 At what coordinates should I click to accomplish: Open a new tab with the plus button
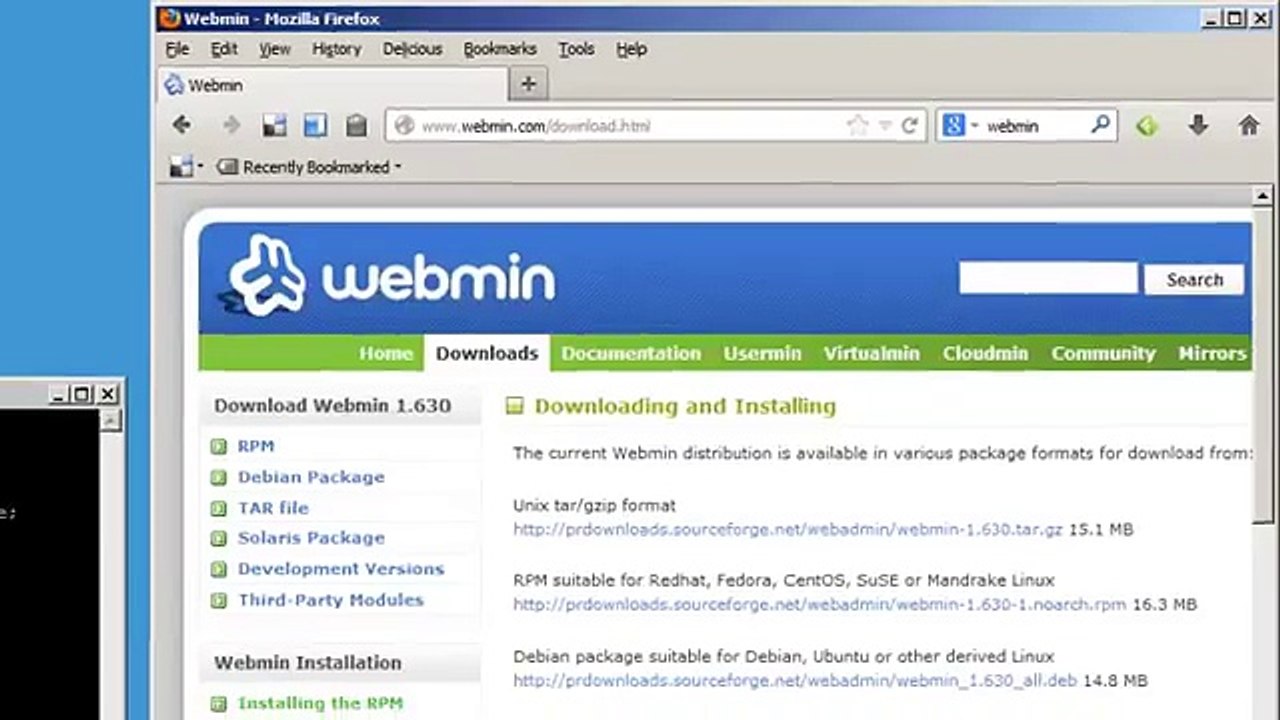coord(528,85)
